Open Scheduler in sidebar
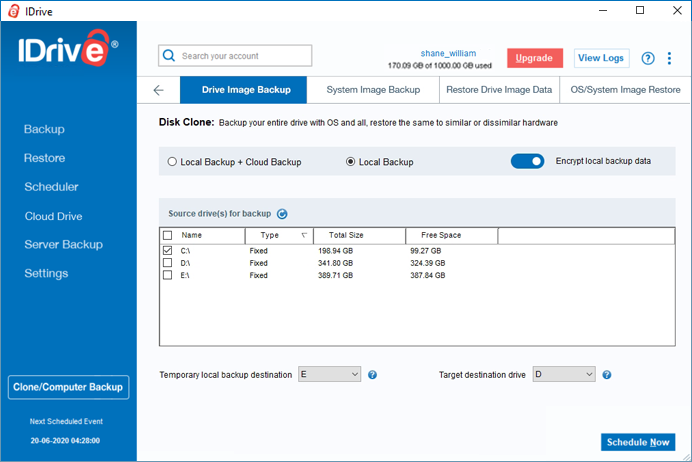692x462 pixels. (51, 187)
